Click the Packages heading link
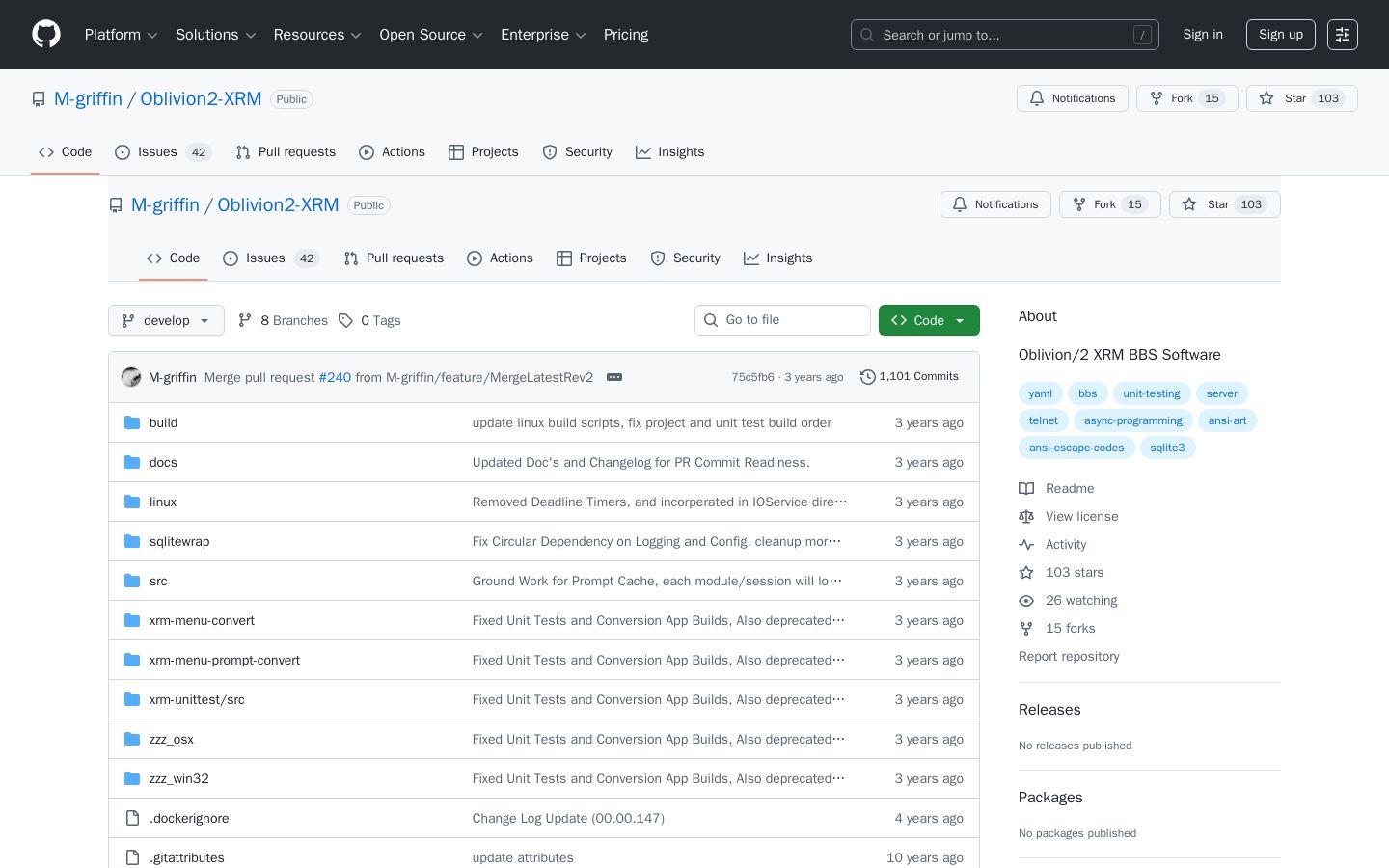Viewport: 1389px width, 868px height. point(1050,798)
